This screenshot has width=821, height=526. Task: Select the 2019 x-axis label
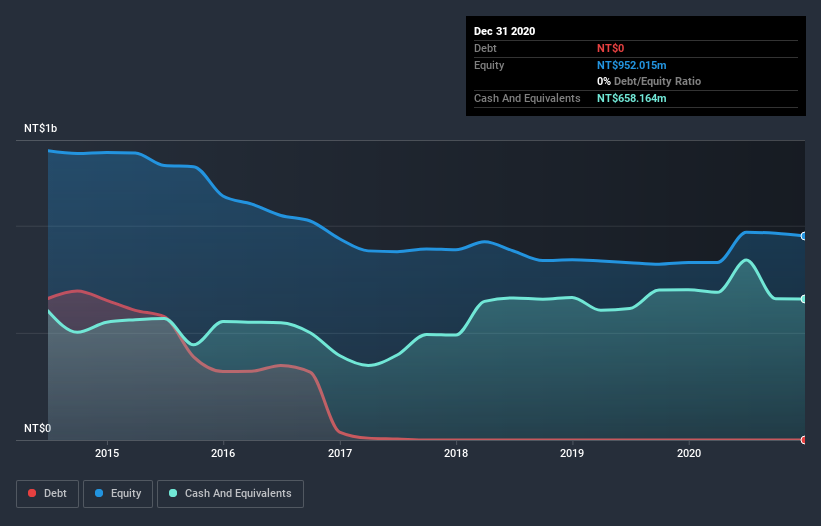[x=572, y=453]
